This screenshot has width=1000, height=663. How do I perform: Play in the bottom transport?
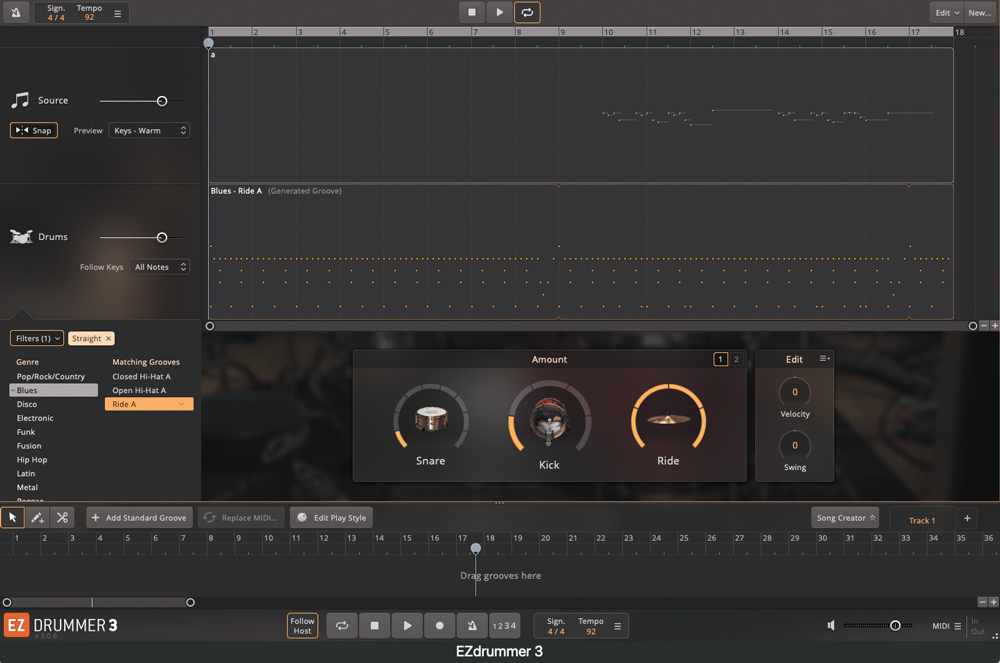[x=407, y=626]
